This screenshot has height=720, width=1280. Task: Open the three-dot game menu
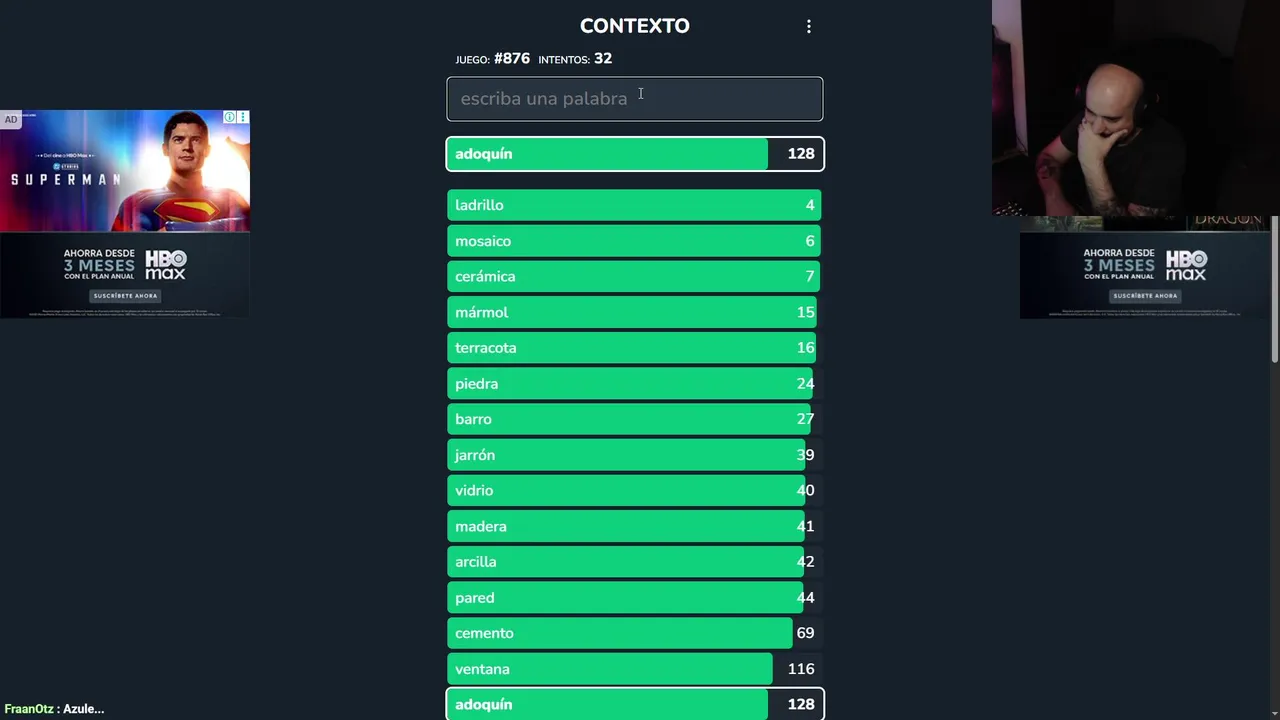(809, 27)
